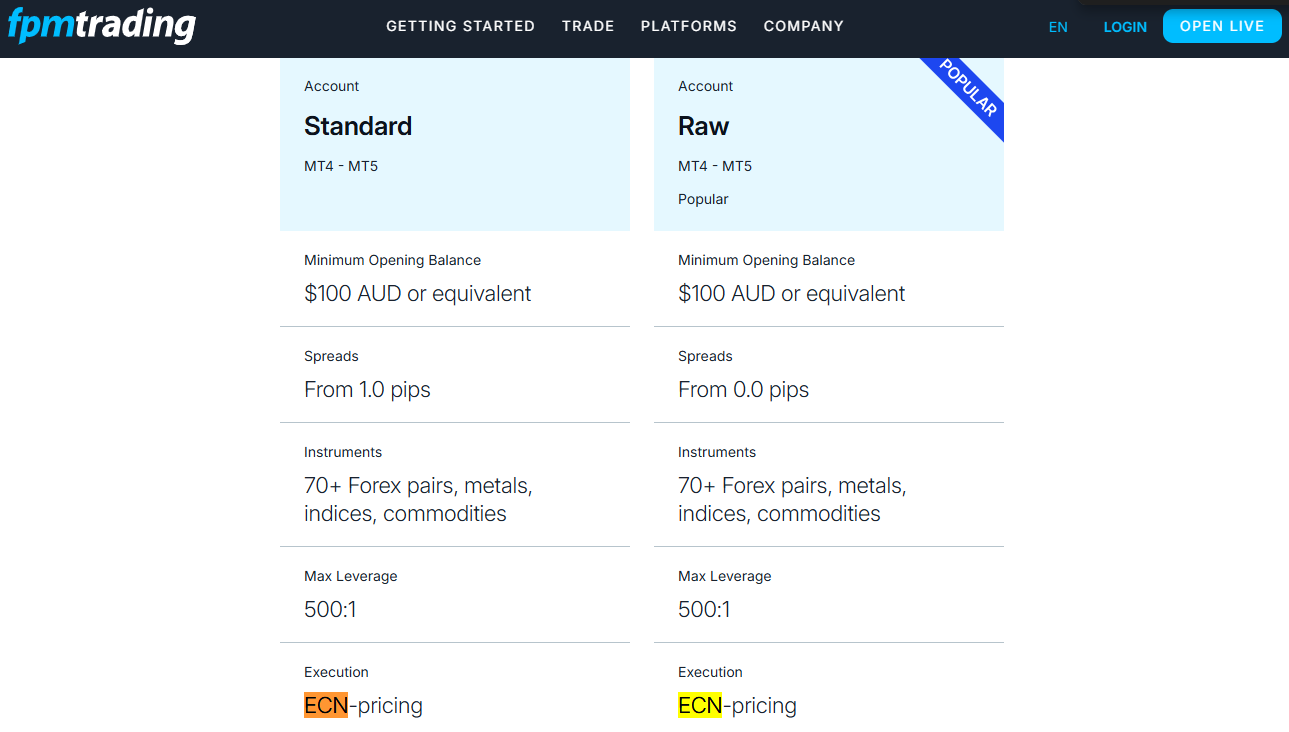Expand the EN language selector
This screenshot has width=1289, height=732.
pos(1058,27)
